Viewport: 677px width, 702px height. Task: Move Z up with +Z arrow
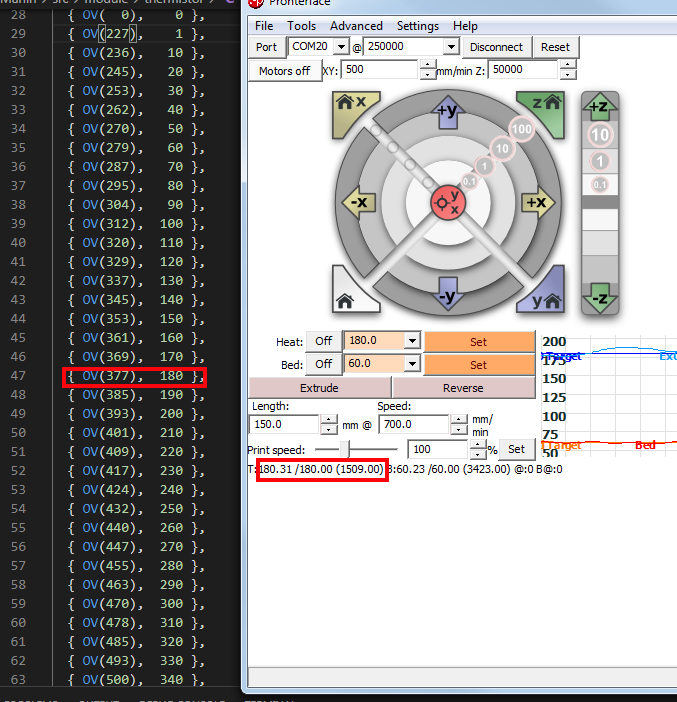click(x=600, y=107)
